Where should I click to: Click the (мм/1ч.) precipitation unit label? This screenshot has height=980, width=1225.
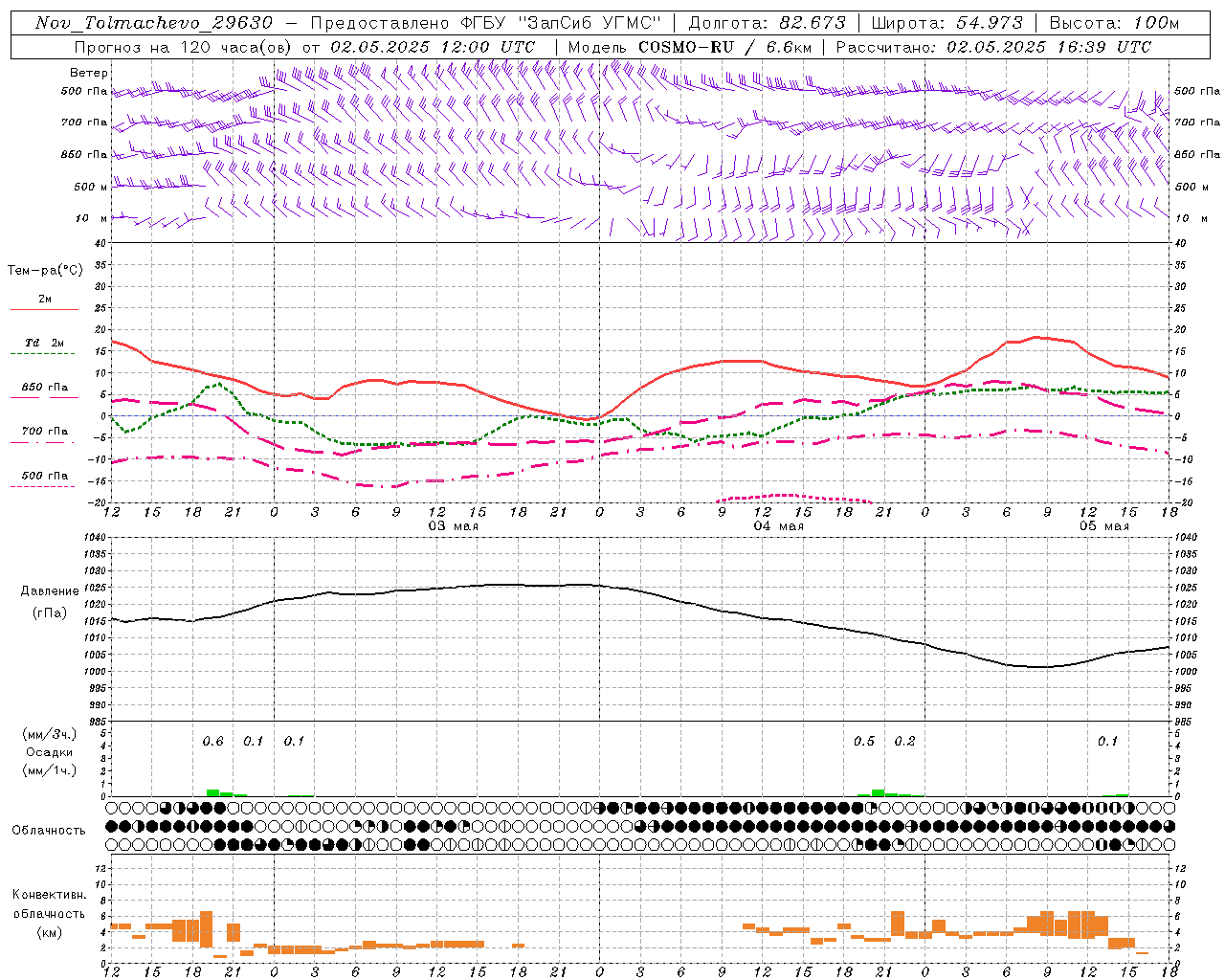(x=50, y=770)
